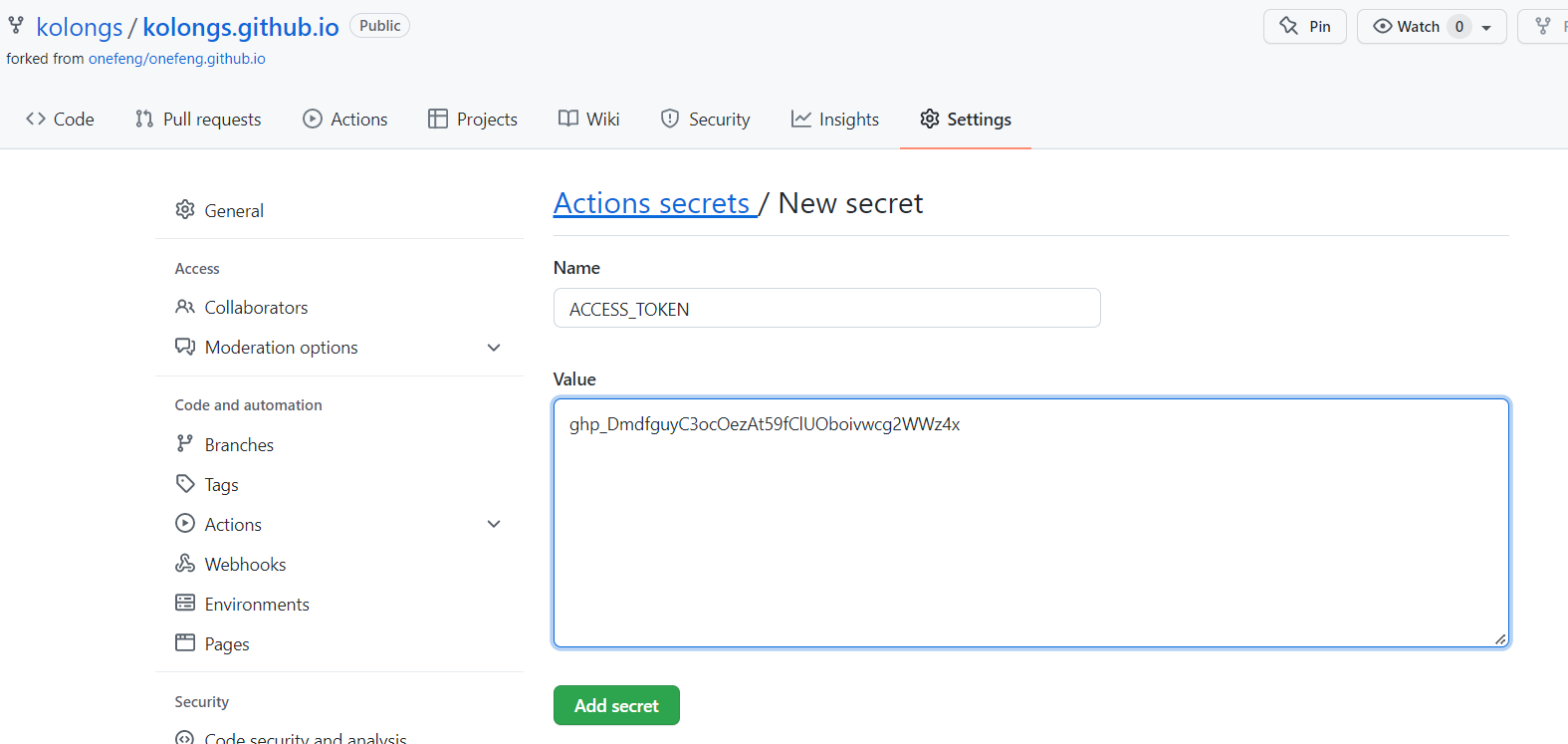Viewport: 1568px width, 744px height.
Task: Click the Webhooks icon in sidebar
Action: coord(185,563)
